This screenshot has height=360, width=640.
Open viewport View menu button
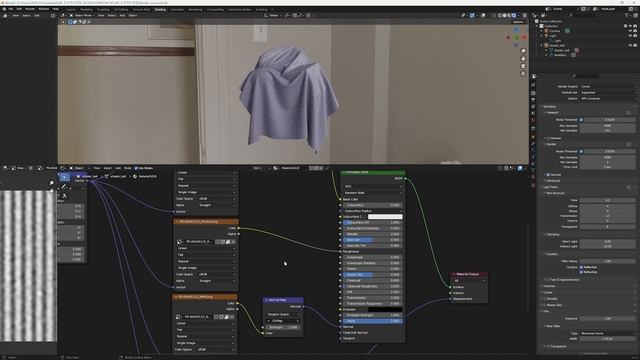pyautogui.click(x=101, y=16)
